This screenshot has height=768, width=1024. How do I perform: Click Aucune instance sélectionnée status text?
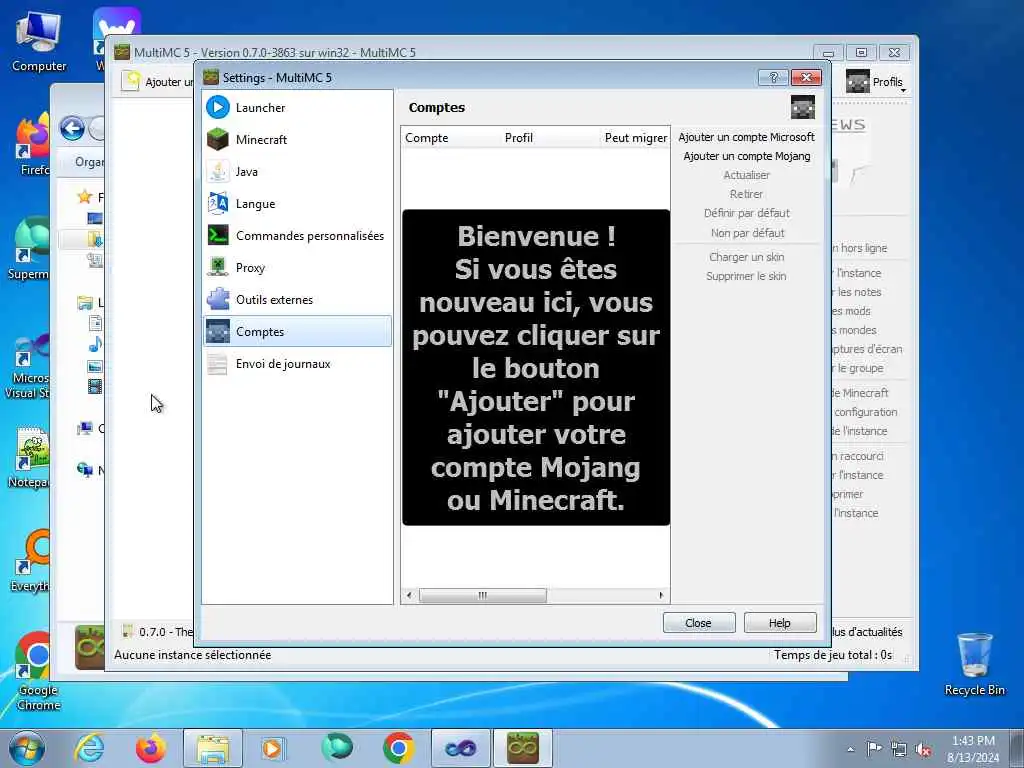point(193,655)
